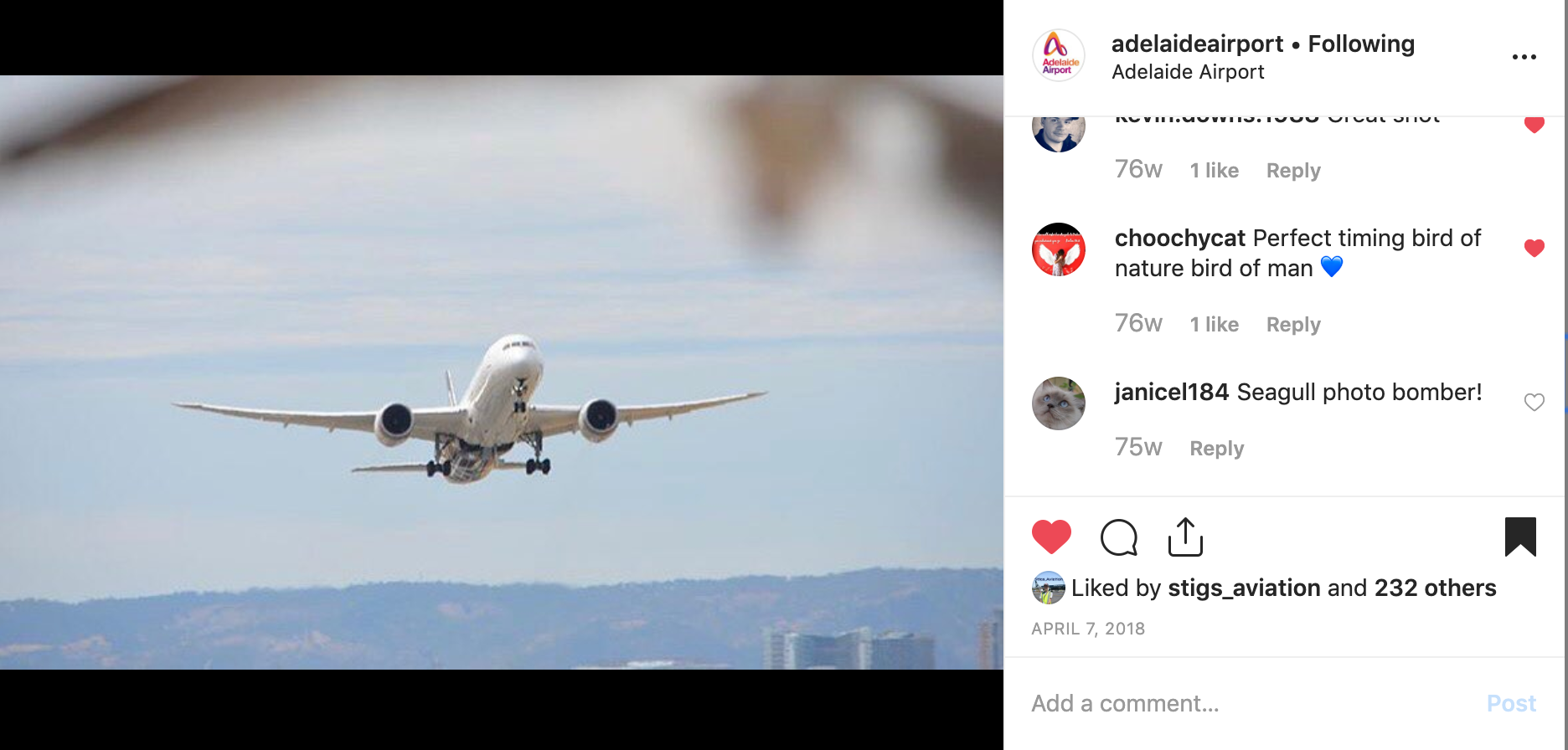
Task: Unlike choochycat's comment red heart
Action: pyautogui.click(x=1534, y=248)
